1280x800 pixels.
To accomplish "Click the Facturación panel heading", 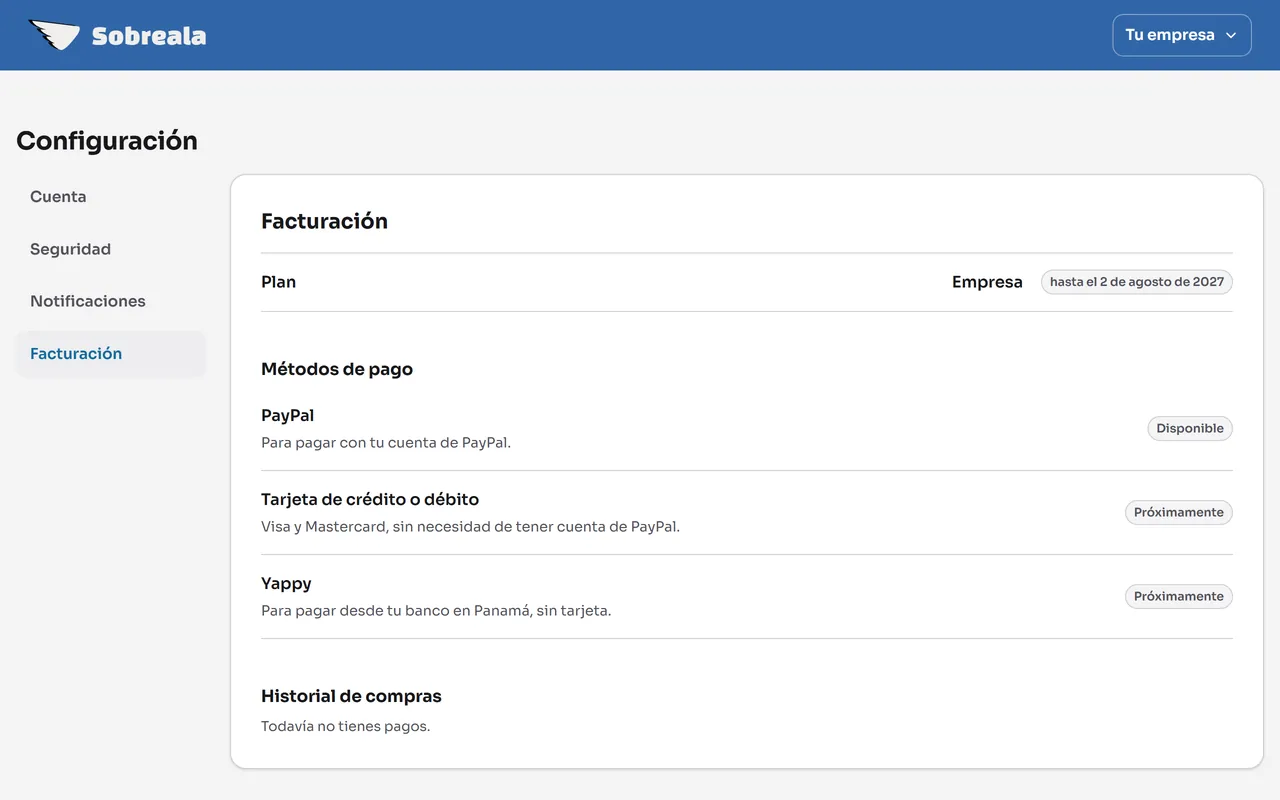I will coord(324,221).
